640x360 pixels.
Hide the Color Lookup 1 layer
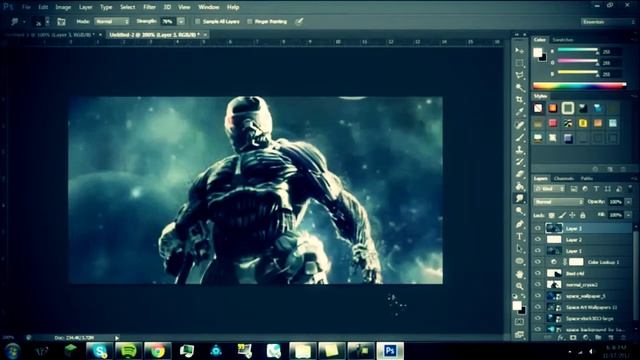click(x=538, y=262)
